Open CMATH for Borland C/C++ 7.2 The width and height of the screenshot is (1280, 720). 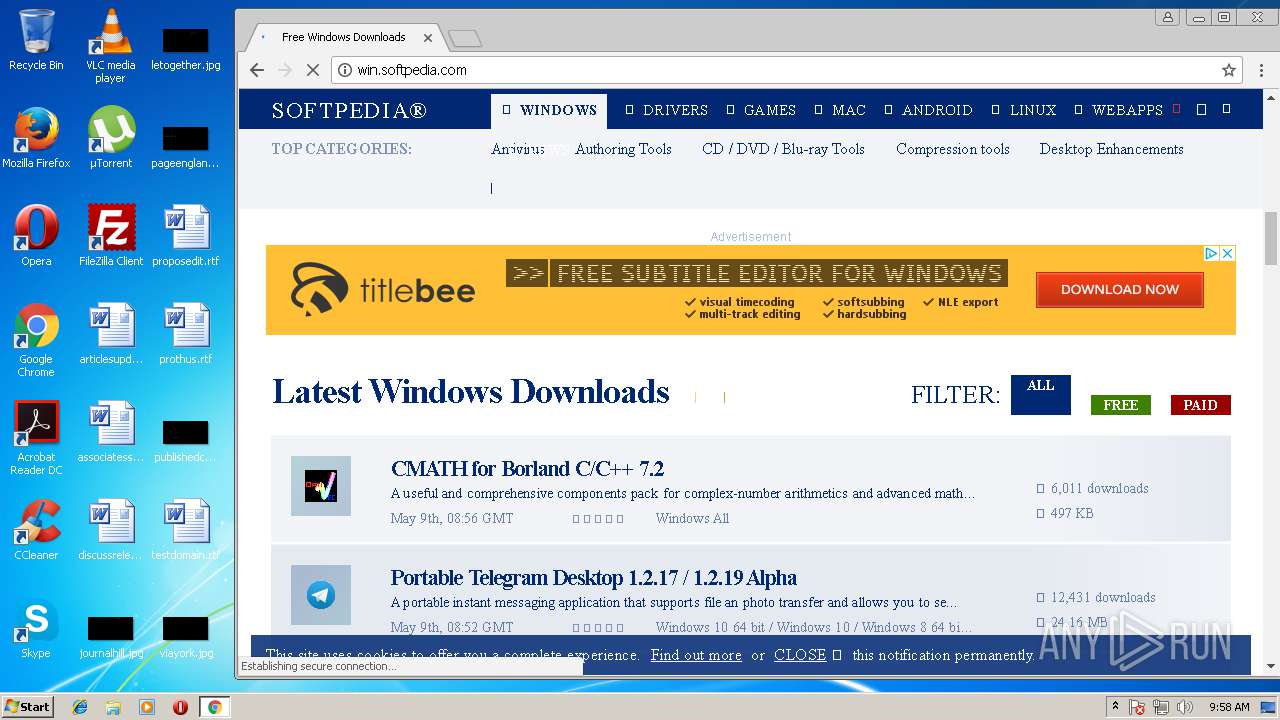(x=527, y=469)
